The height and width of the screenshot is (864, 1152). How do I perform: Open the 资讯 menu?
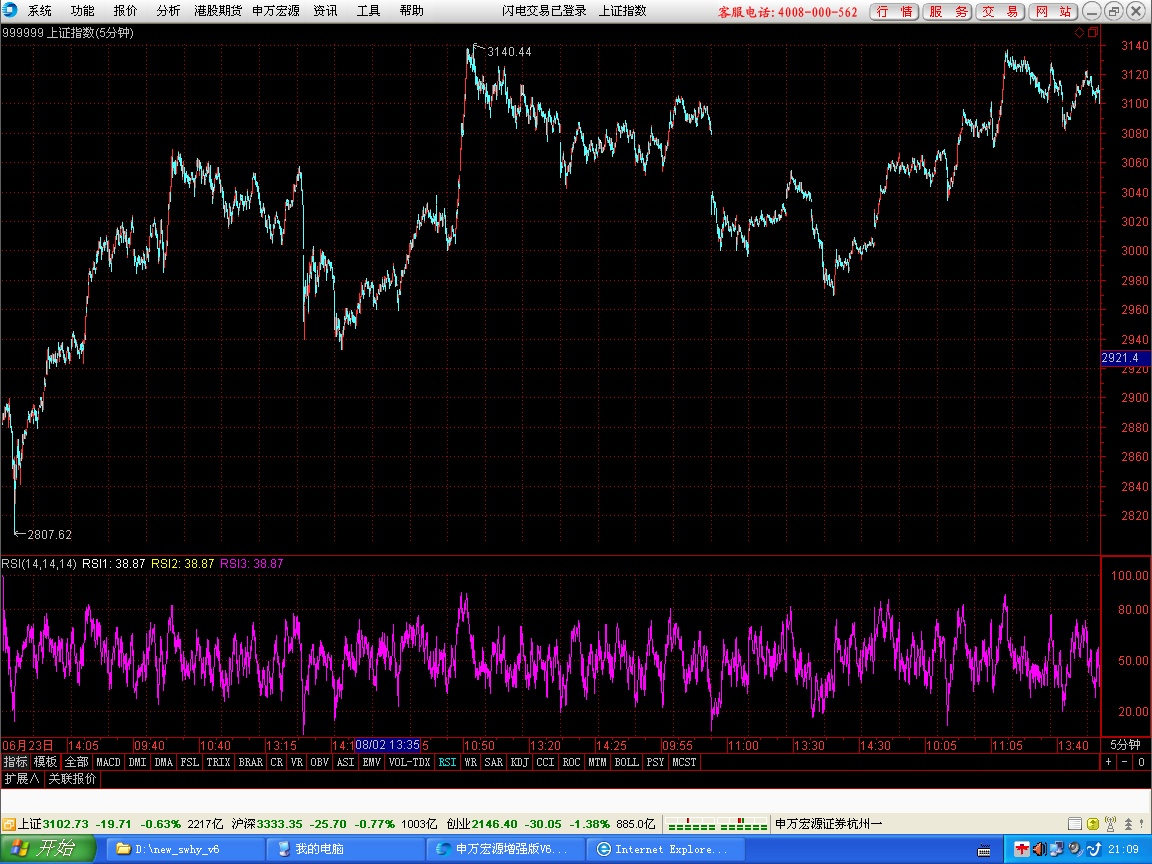pos(325,11)
